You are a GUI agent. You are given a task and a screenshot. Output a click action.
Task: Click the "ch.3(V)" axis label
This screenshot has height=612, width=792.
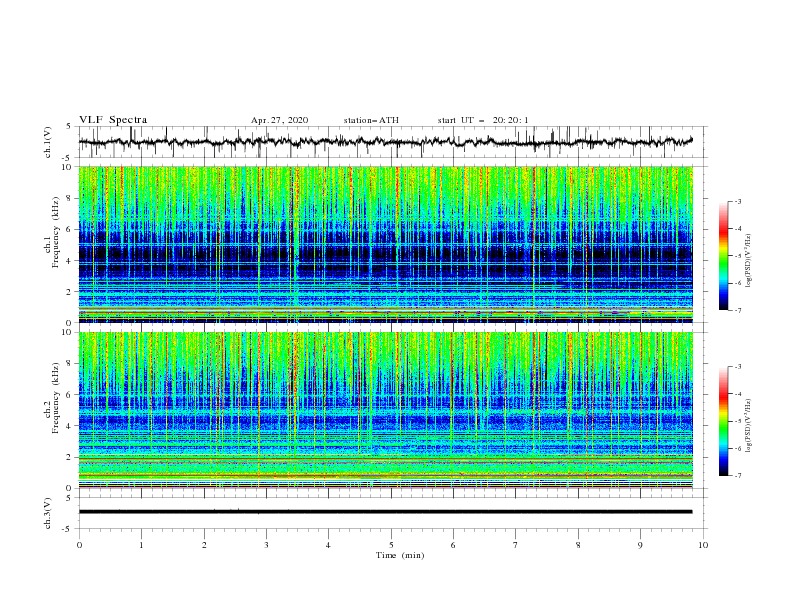48,514
